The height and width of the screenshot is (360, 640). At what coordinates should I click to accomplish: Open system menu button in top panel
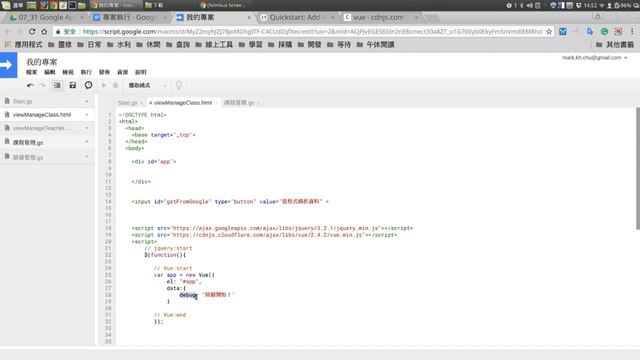(12, 5)
